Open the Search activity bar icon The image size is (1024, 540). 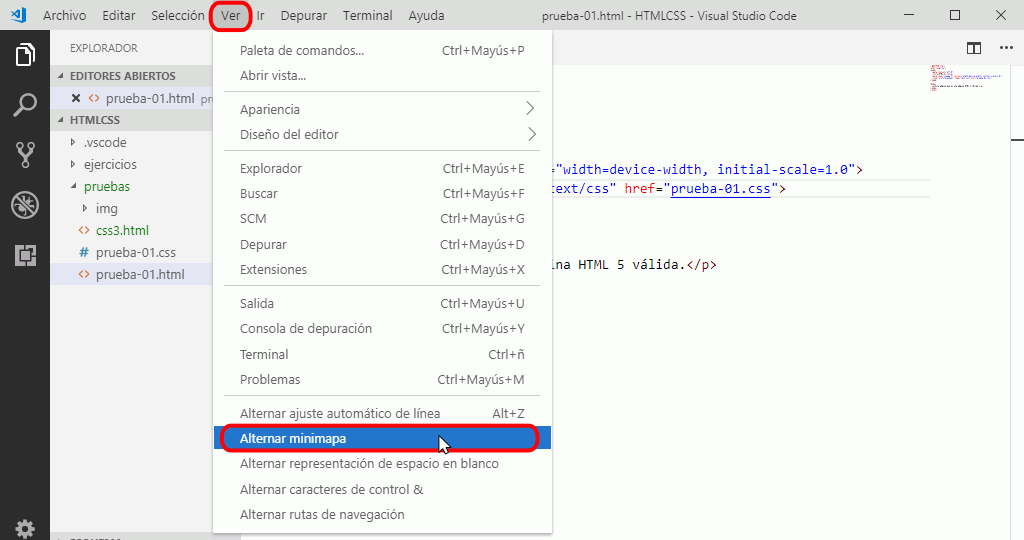(x=25, y=104)
